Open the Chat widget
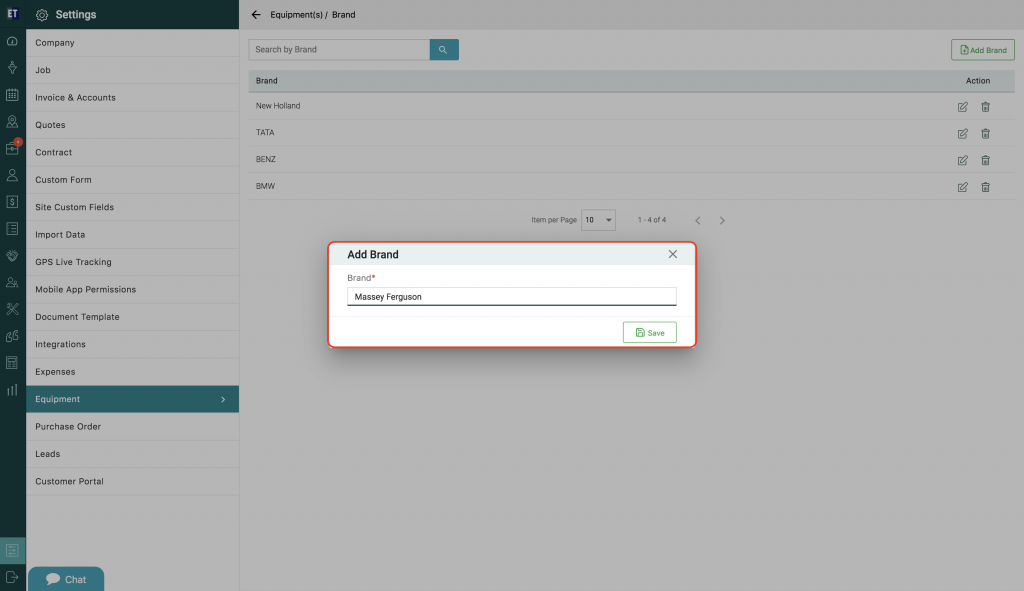 (x=66, y=579)
